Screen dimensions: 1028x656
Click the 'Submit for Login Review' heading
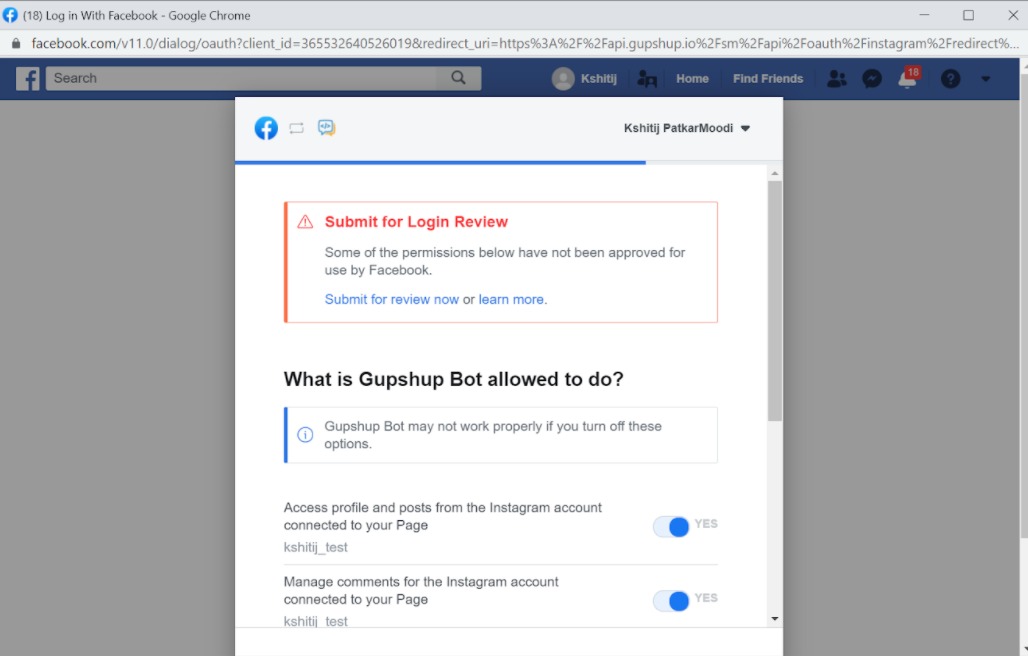[x=416, y=222]
